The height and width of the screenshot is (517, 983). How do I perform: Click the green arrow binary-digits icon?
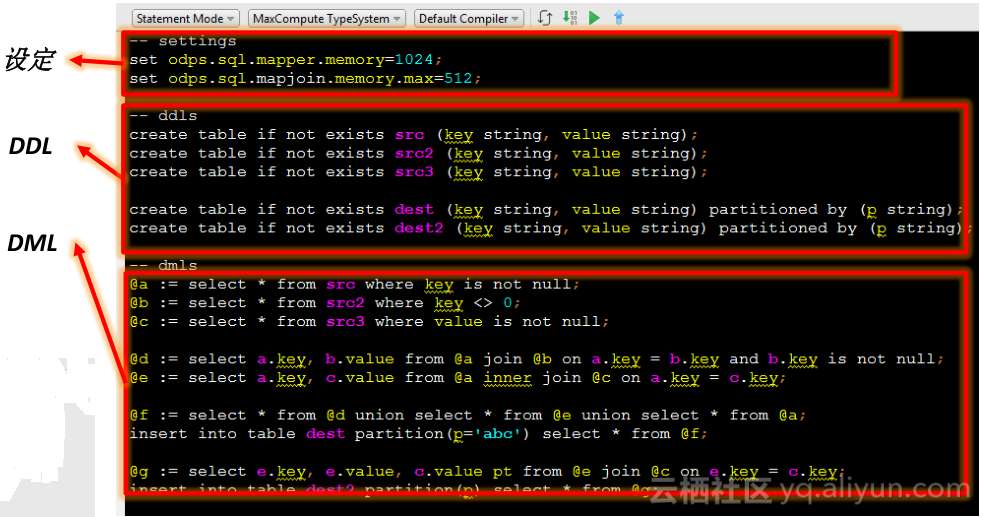569,18
